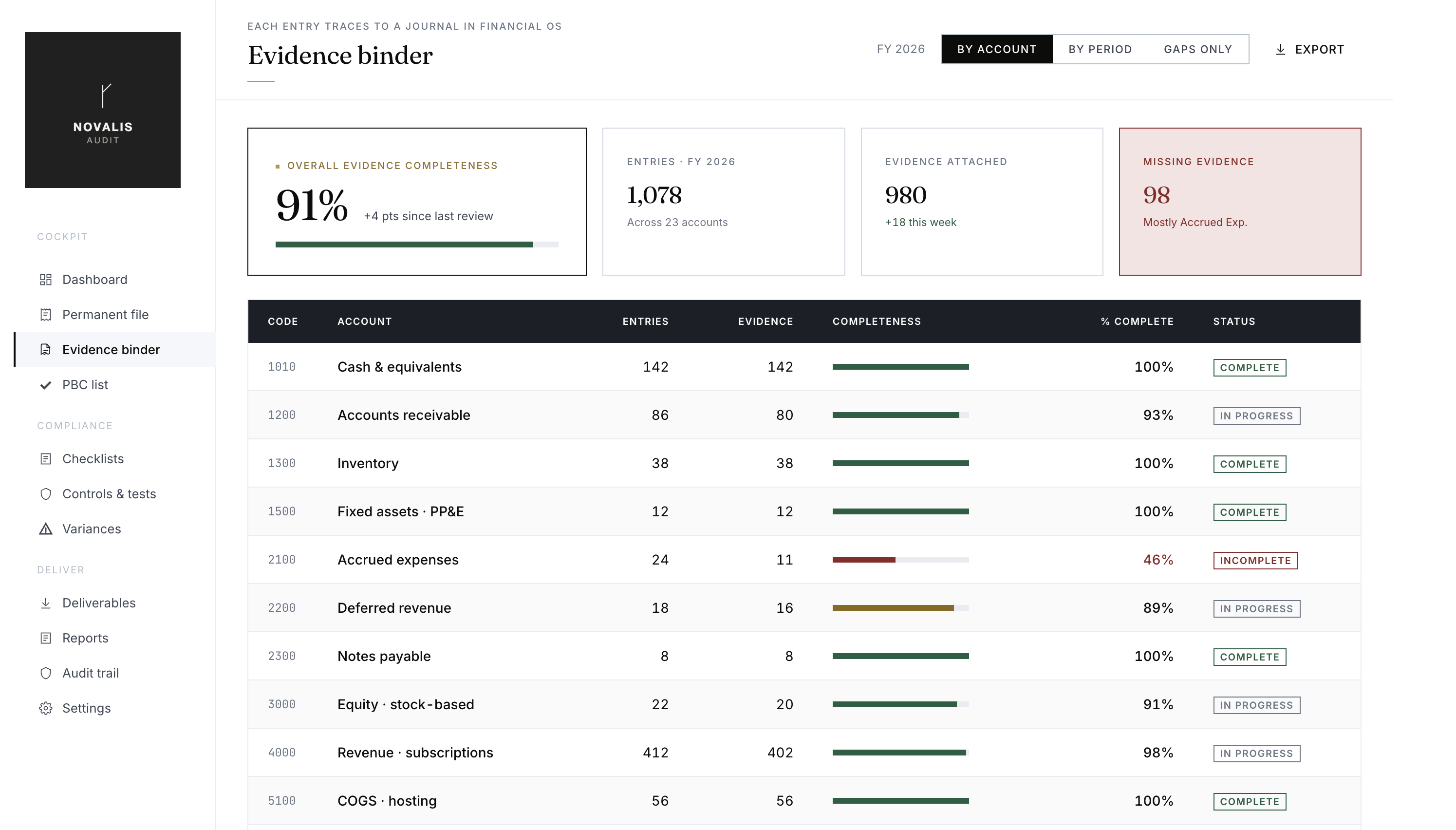Select the PBC list checkmark icon
The image size is (1456, 830).
46,385
